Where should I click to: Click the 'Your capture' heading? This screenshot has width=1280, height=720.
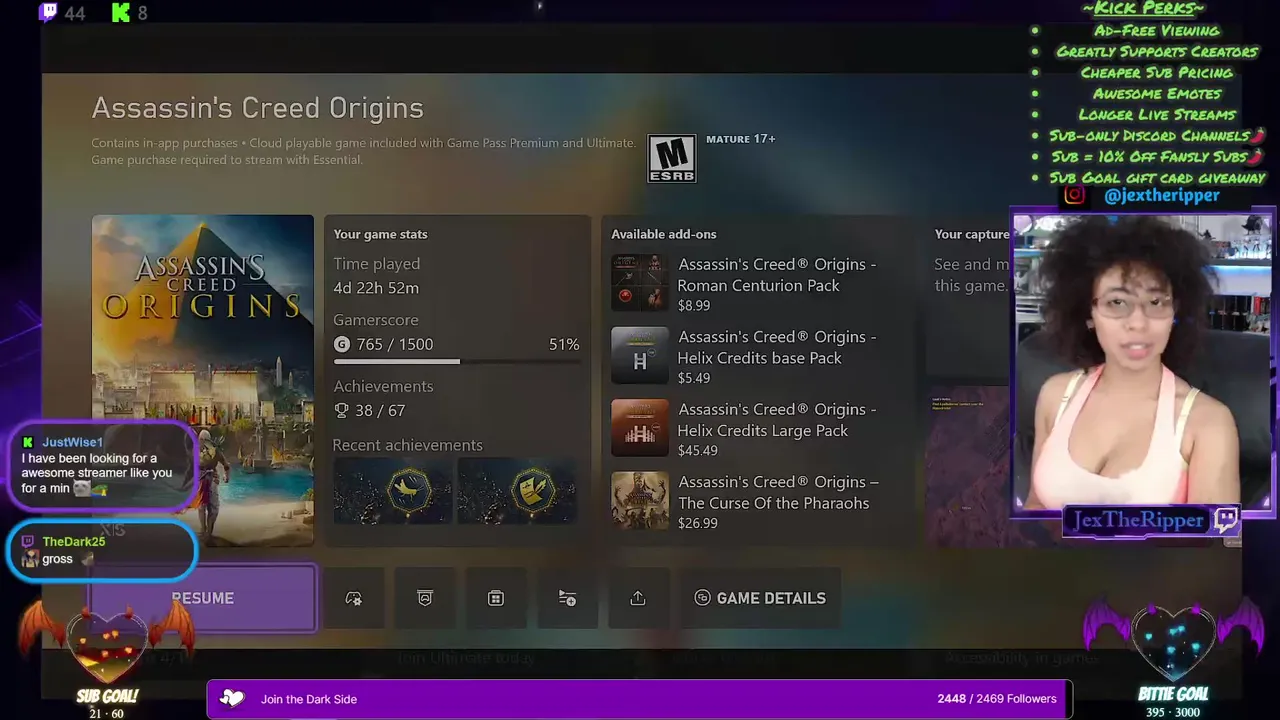click(x=972, y=234)
